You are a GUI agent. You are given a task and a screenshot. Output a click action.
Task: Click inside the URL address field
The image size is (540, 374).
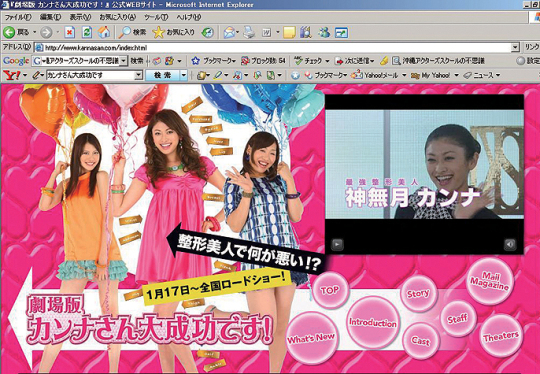[273, 47]
